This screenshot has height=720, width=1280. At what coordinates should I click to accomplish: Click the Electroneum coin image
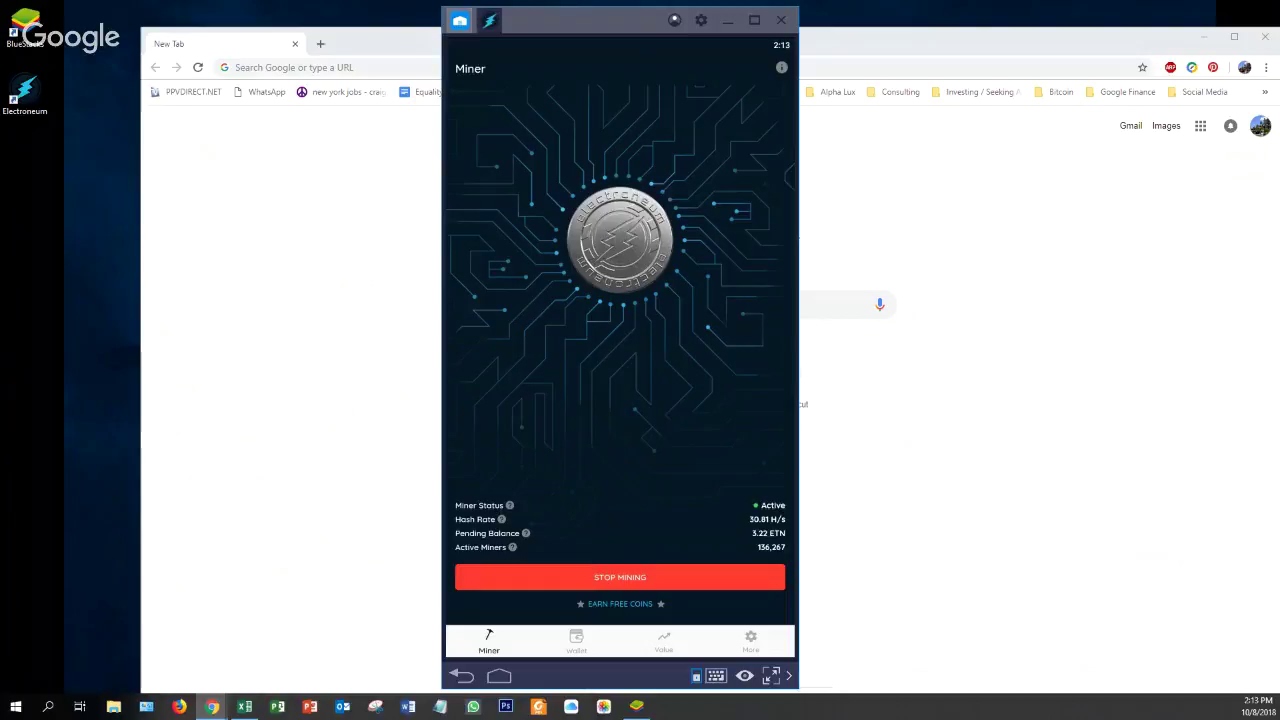tap(620, 240)
